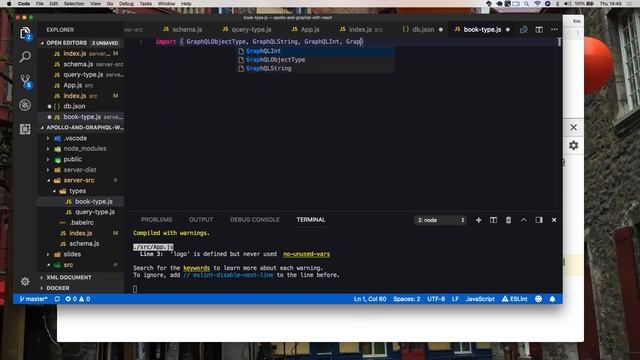Open the Tasks menu

[145, 3]
